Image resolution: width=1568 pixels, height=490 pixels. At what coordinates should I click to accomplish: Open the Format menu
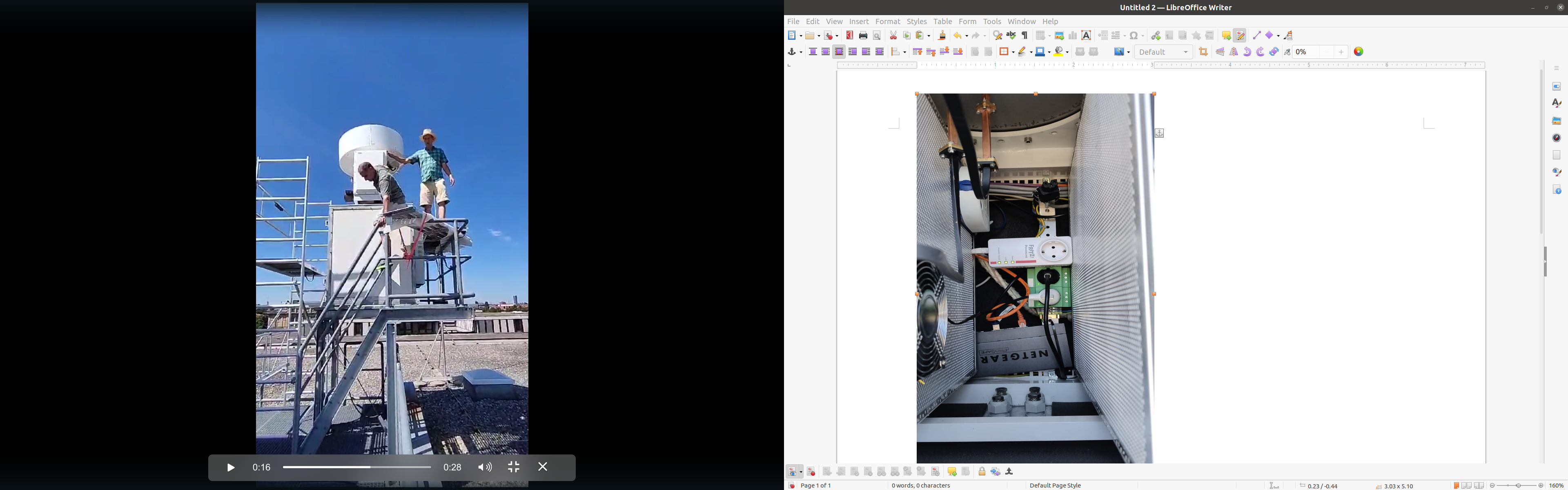pos(887,21)
